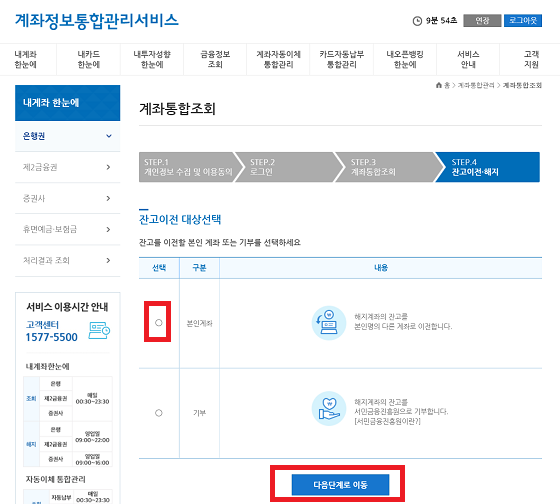Open the 내카드 한눈에 top menu
560x504 pixels.
click(89, 59)
